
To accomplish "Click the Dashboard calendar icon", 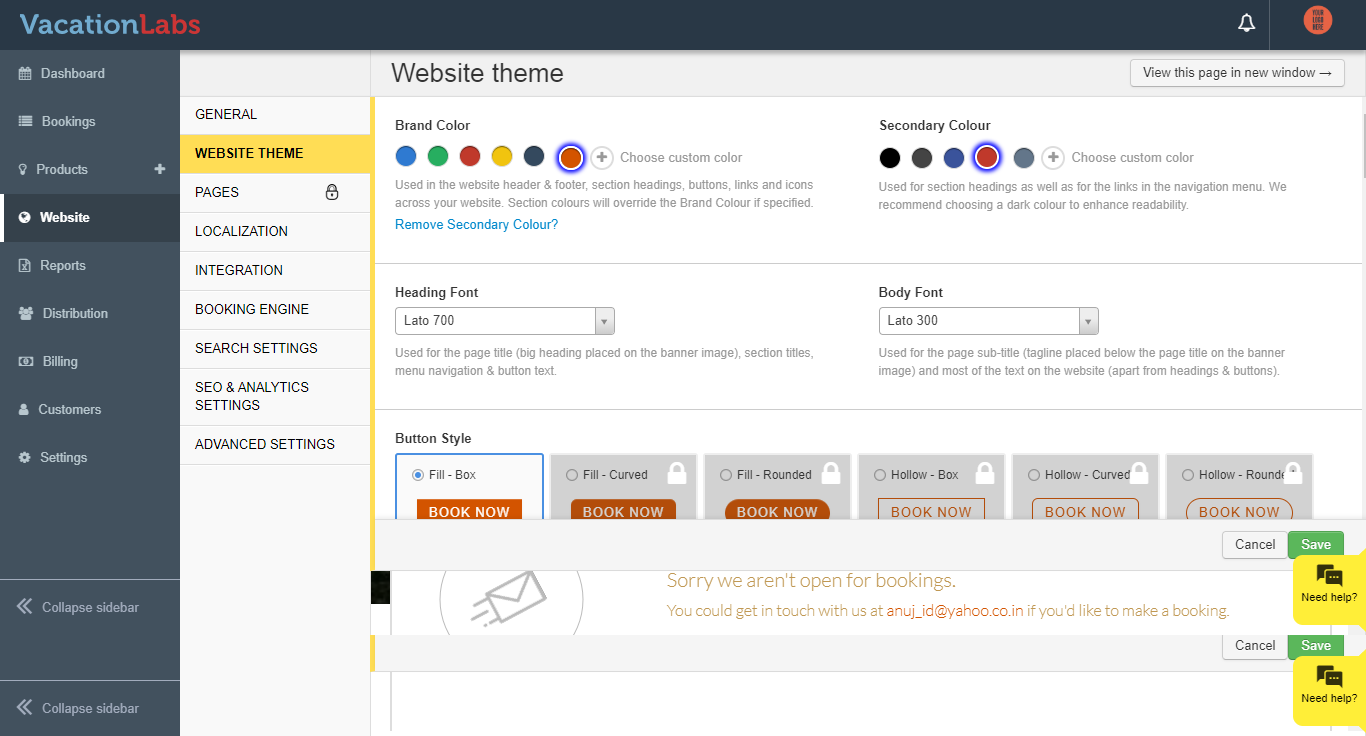I will (25, 73).
